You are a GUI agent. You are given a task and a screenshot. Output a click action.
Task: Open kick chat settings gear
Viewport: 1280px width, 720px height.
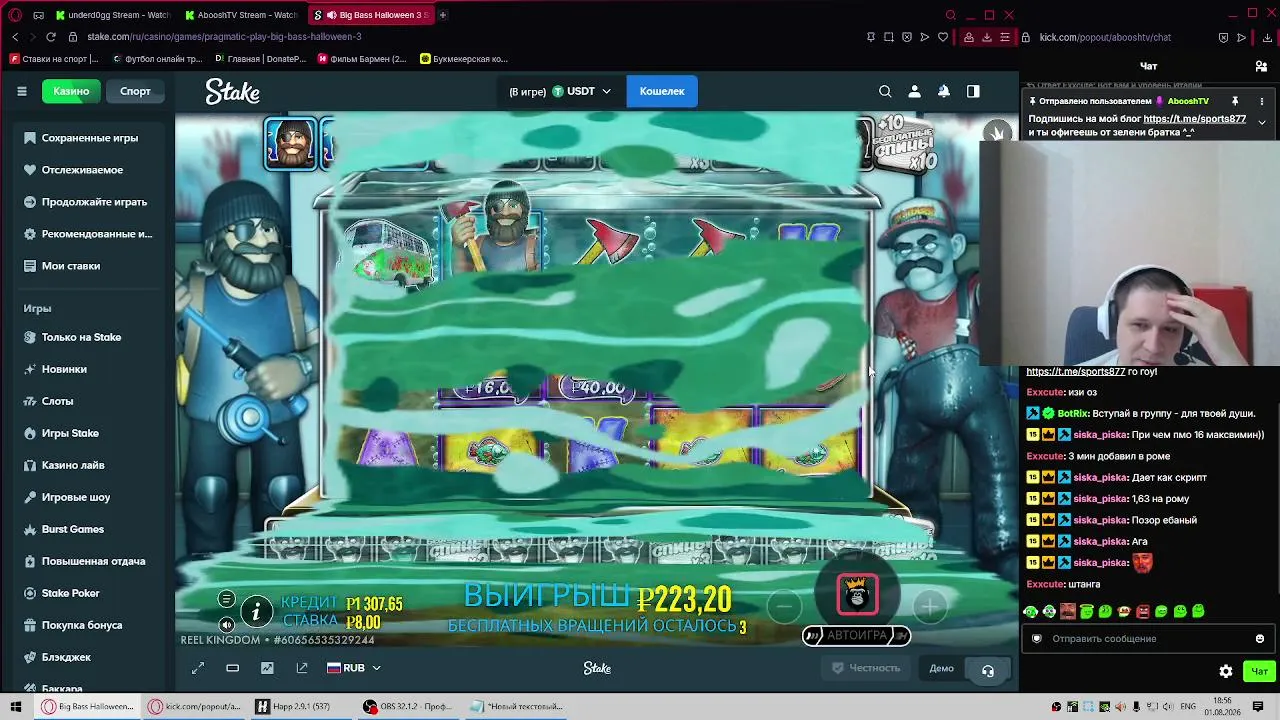click(x=1226, y=671)
